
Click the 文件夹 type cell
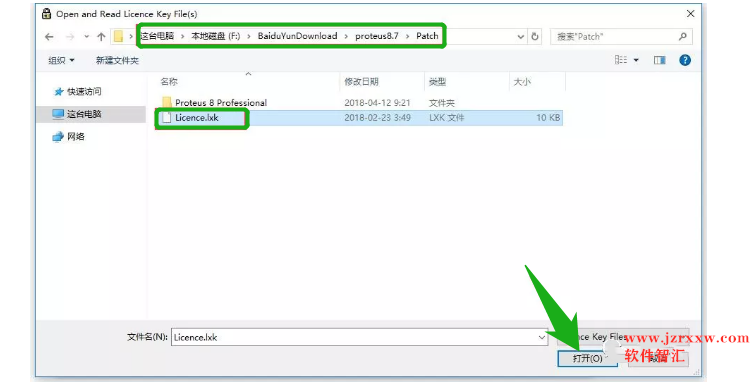[442, 103]
